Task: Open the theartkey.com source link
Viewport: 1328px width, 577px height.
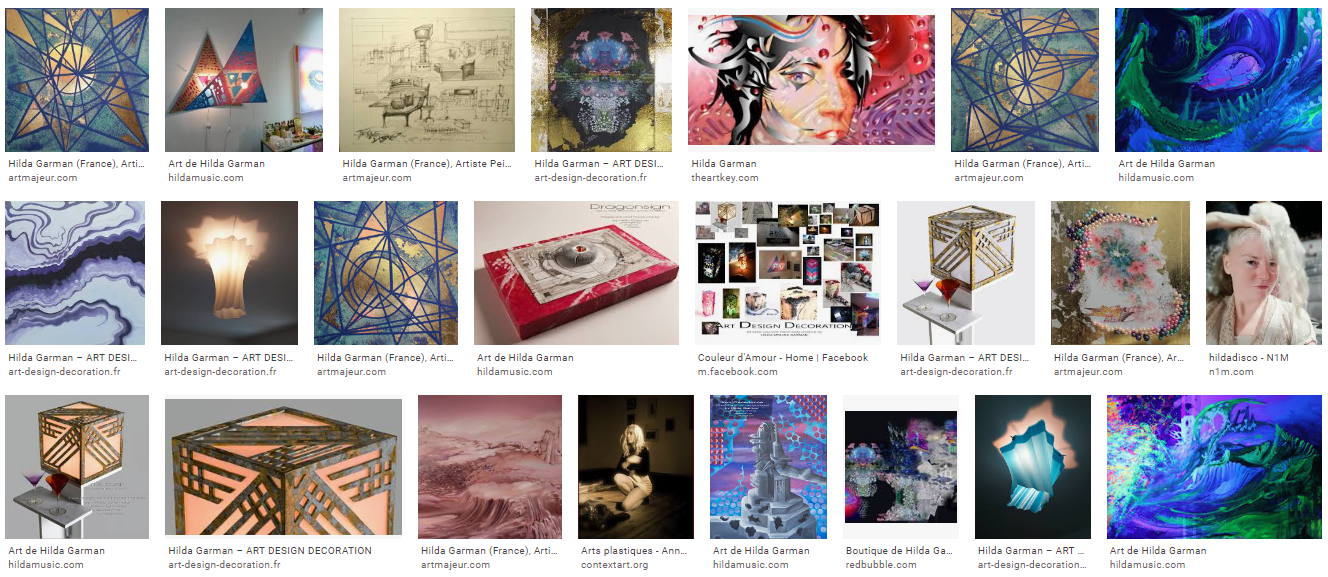Action: (725, 178)
